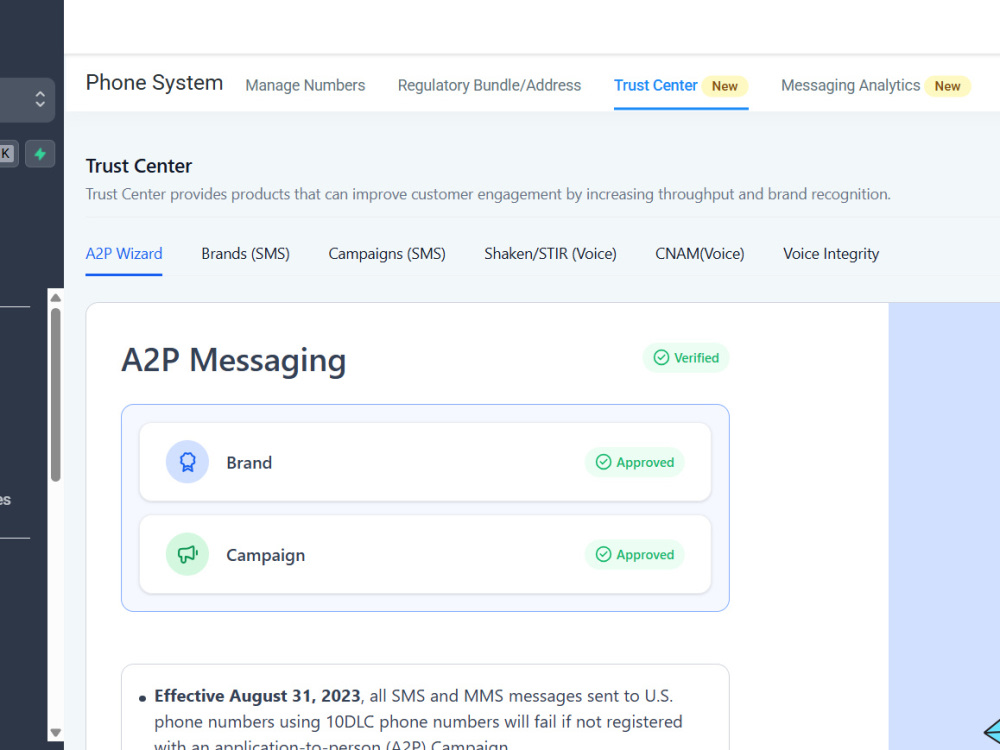Click the Campaign megaphone icon

[188, 554]
